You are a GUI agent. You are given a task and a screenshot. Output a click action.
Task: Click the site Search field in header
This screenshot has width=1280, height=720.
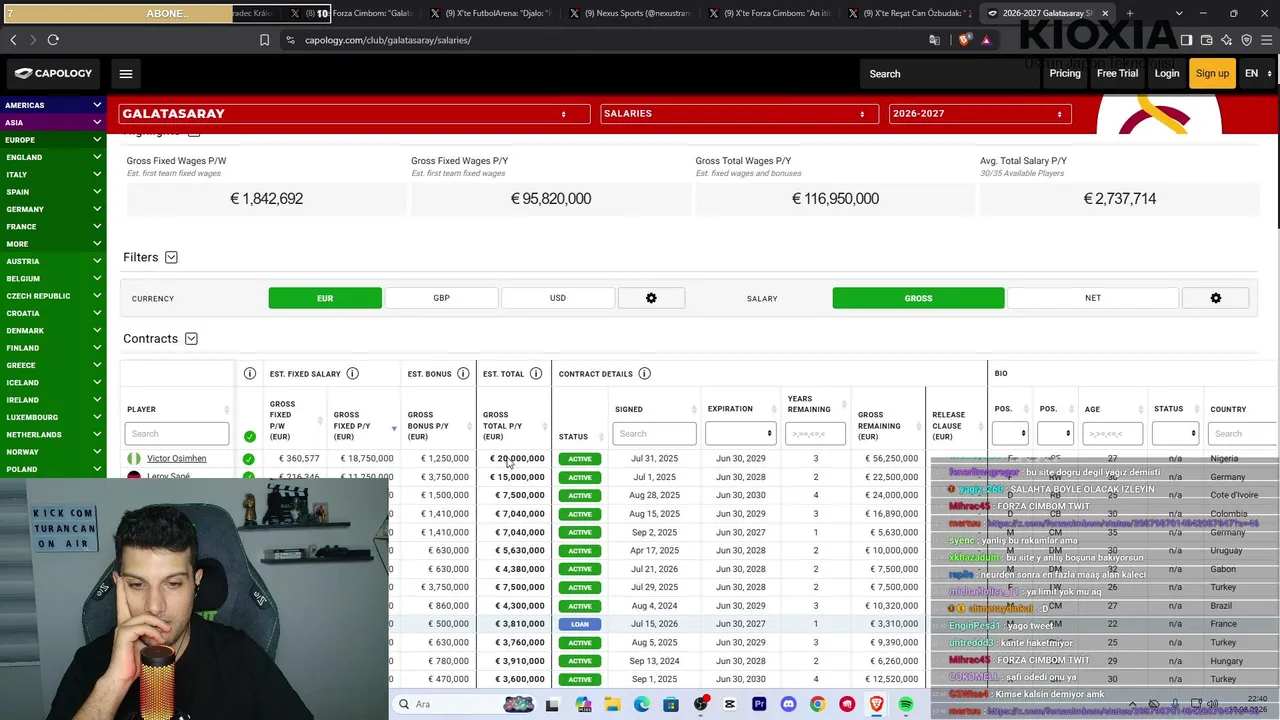point(950,74)
